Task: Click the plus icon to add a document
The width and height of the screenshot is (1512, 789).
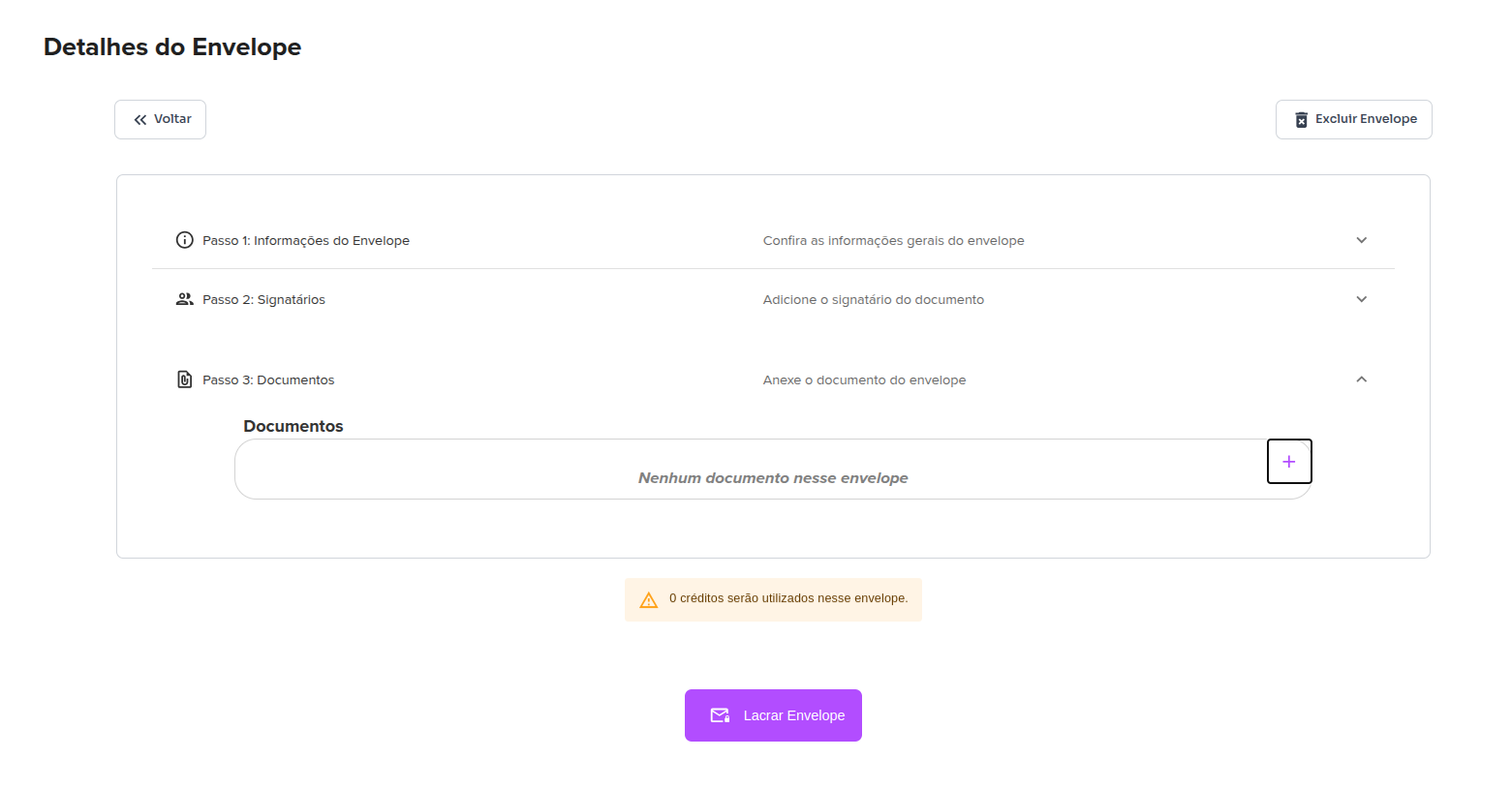Action: [x=1289, y=462]
